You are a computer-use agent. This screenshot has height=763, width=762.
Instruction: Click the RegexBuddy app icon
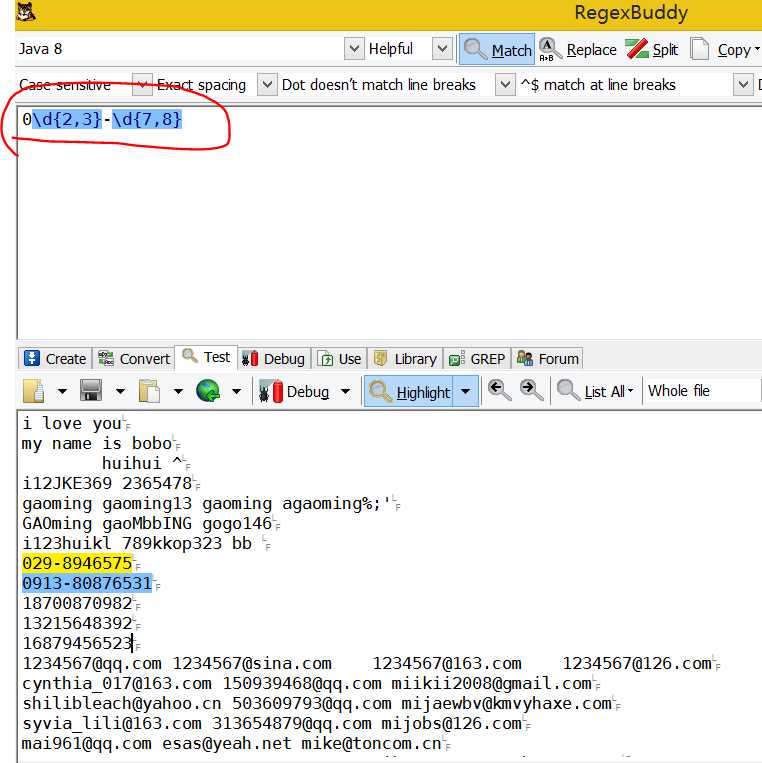point(26,12)
